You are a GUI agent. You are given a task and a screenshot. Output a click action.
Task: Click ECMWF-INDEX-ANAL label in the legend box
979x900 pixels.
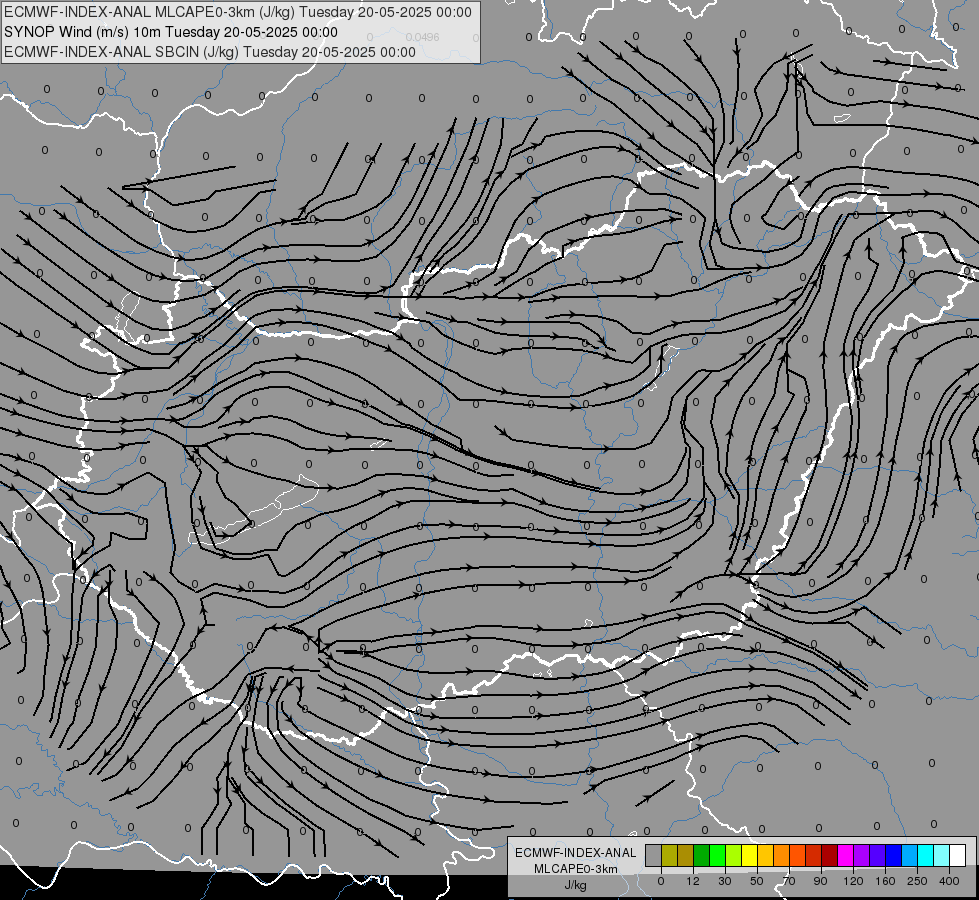click(575, 853)
